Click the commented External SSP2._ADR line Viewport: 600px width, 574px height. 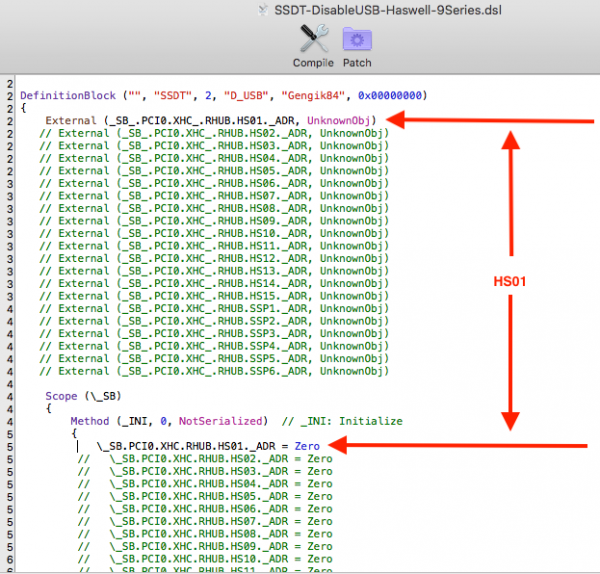tap(214, 321)
